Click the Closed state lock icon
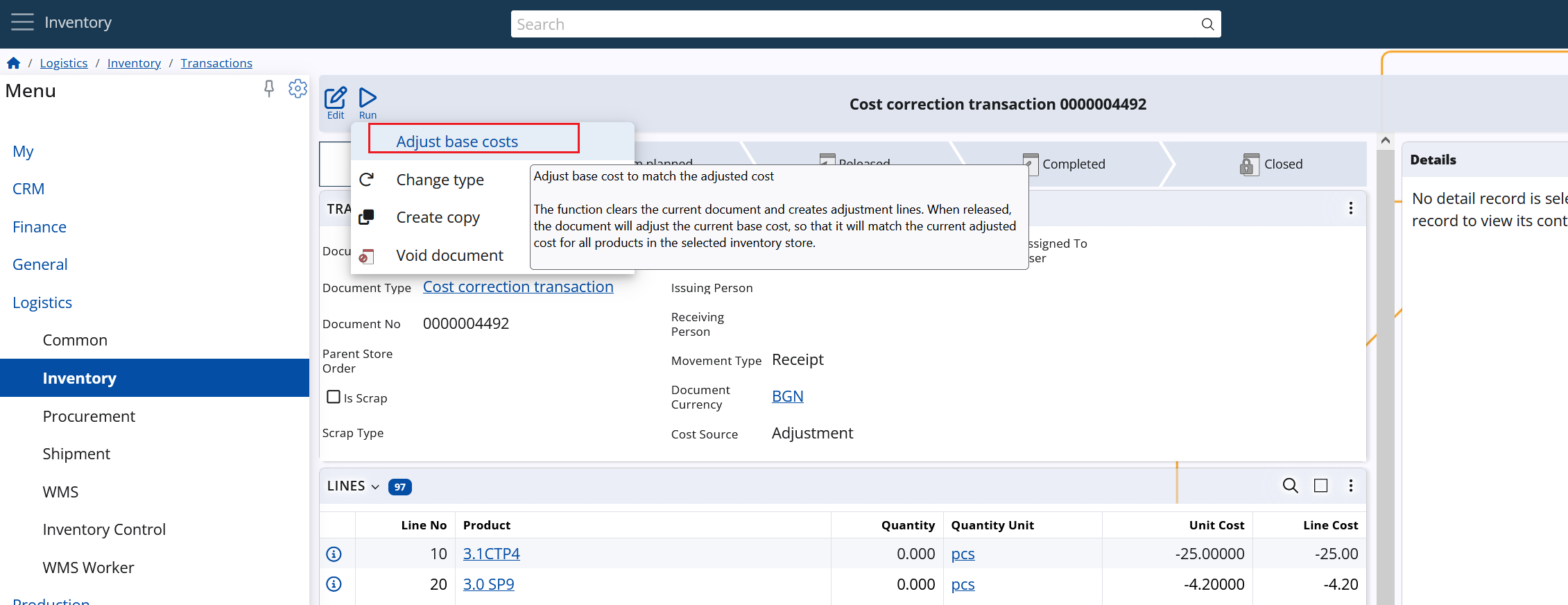1568x605 pixels. pyautogui.click(x=1249, y=164)
